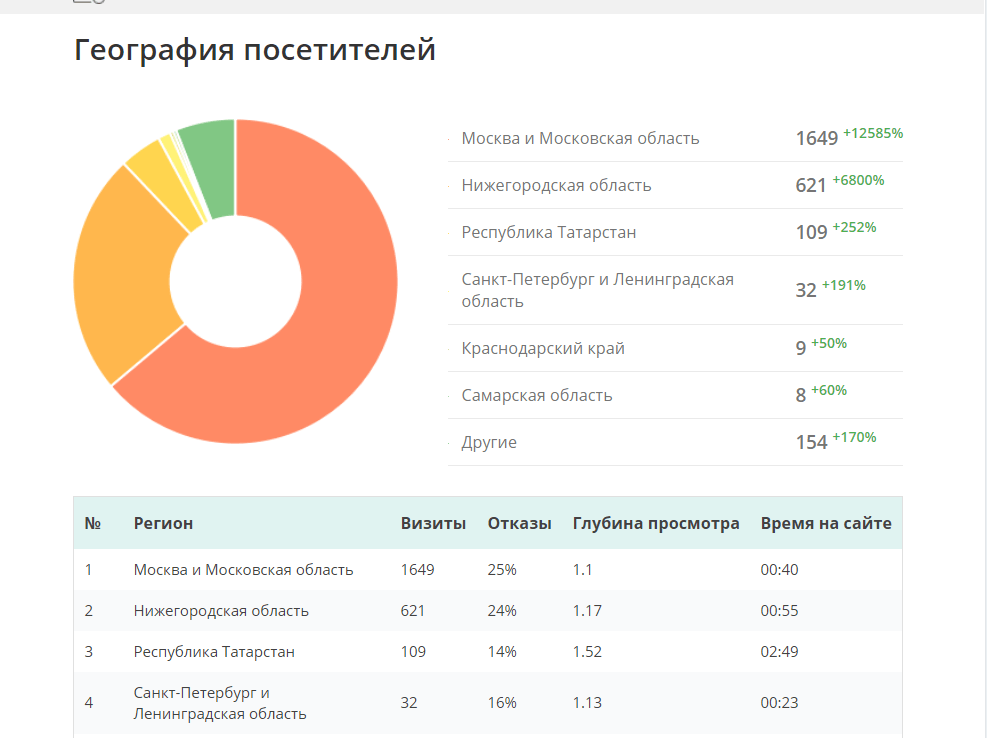Viewport: 987px width, 738px height.
Task: Click the 1.52 view depth cell
Action: click(x=587, y=652)
